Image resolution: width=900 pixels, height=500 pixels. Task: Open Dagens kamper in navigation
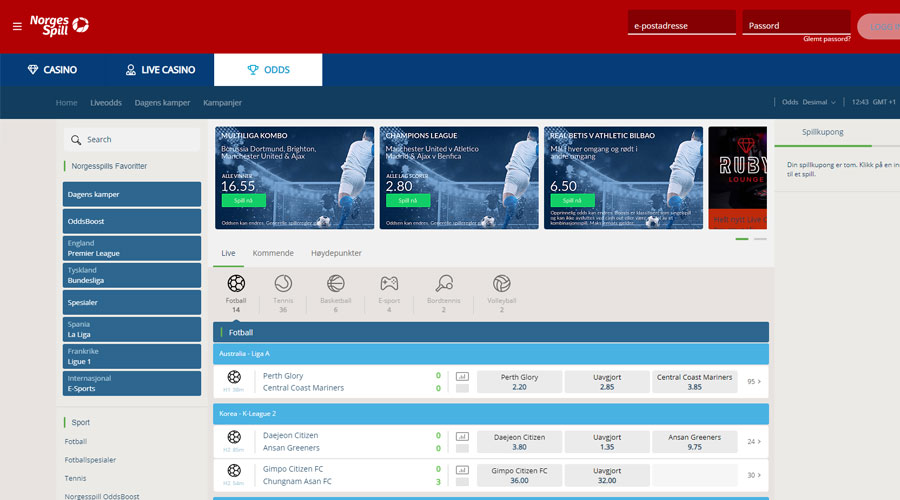click(162, 103)
